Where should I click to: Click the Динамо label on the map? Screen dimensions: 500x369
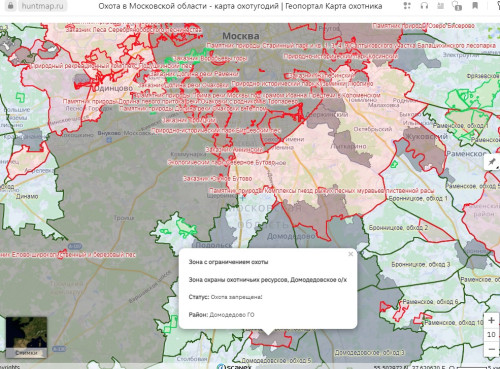point(27,196)
